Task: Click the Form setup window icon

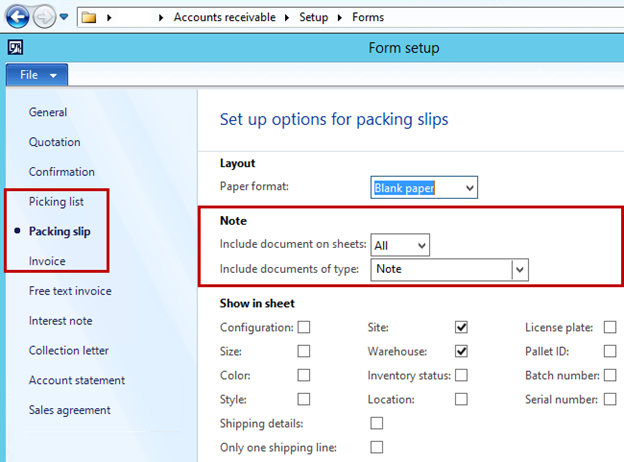Action: coord(15,48)
